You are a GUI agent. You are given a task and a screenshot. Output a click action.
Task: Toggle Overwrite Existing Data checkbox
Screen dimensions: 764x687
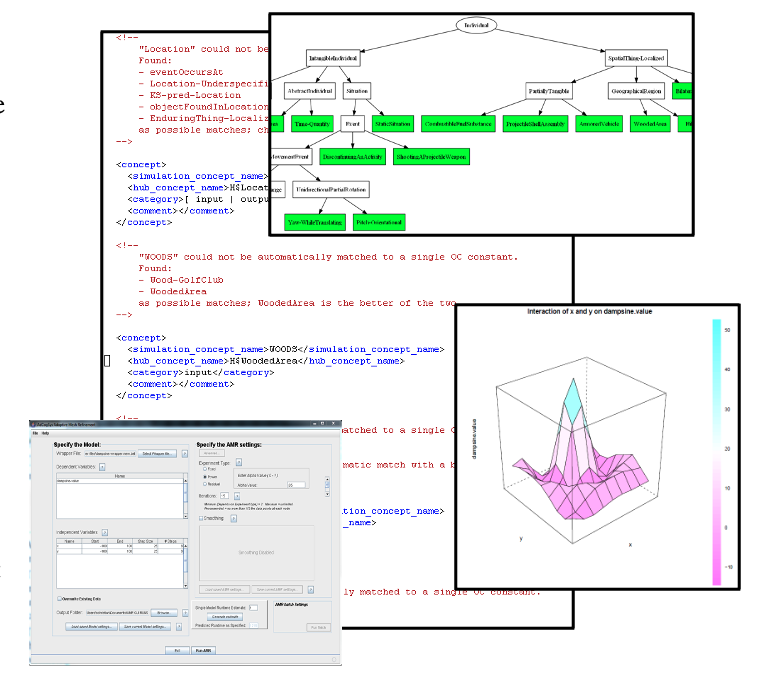59,599
